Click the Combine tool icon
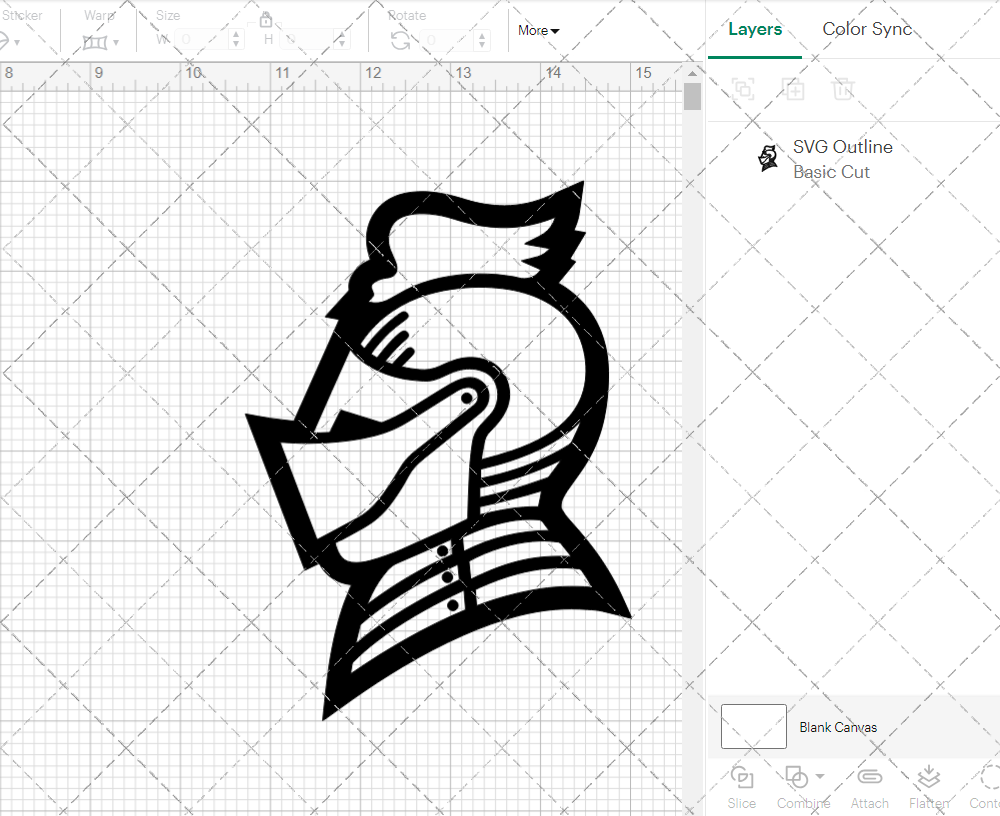 click(x=797, y=778)
